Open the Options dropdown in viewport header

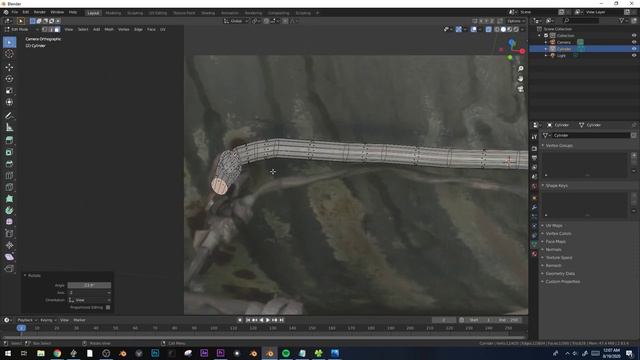(x=516, y=21)
